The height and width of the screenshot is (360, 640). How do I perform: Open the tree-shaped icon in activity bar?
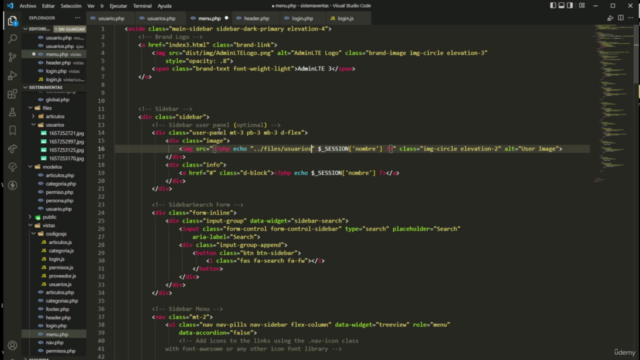pos(12,167)
